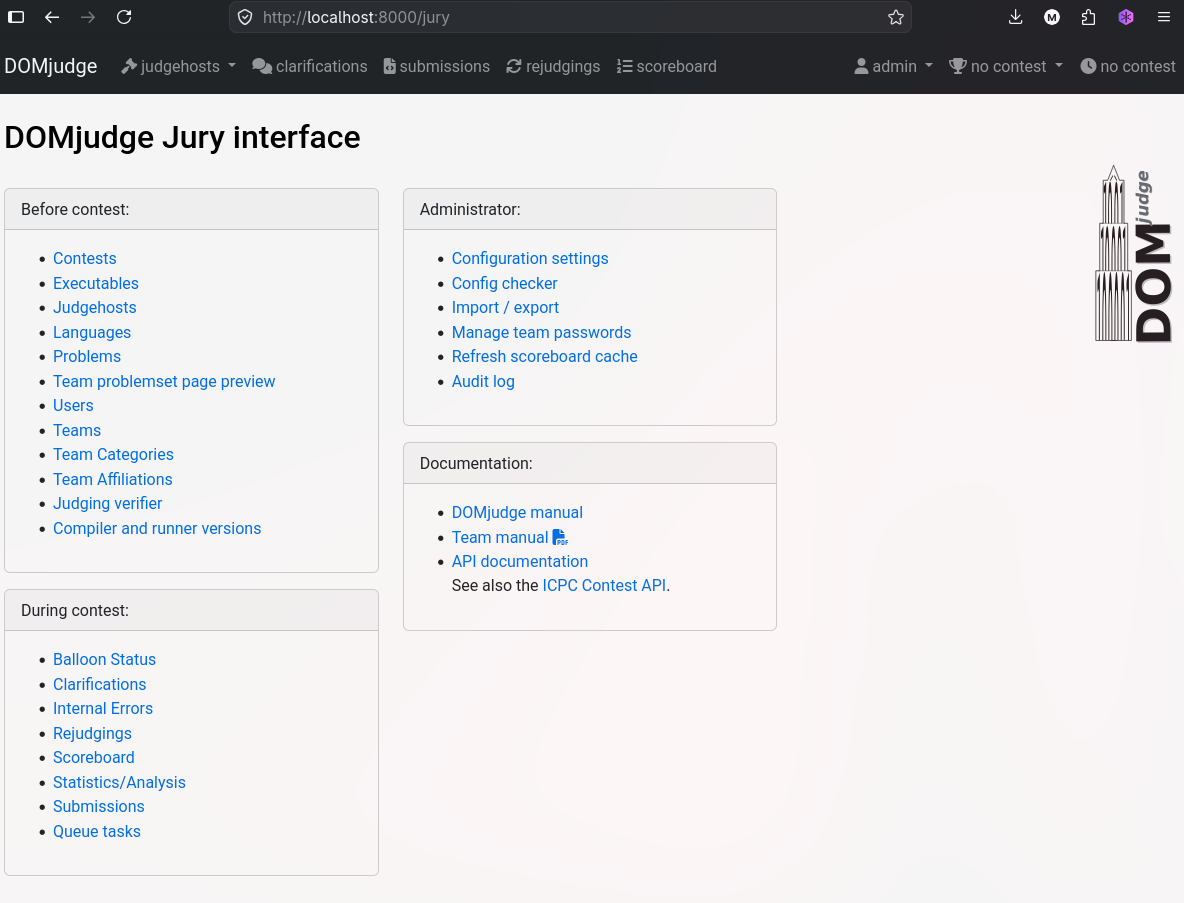This screenshot has width=1184, height=903.
Task: Open the admin user dropdown
Action: 893,66
